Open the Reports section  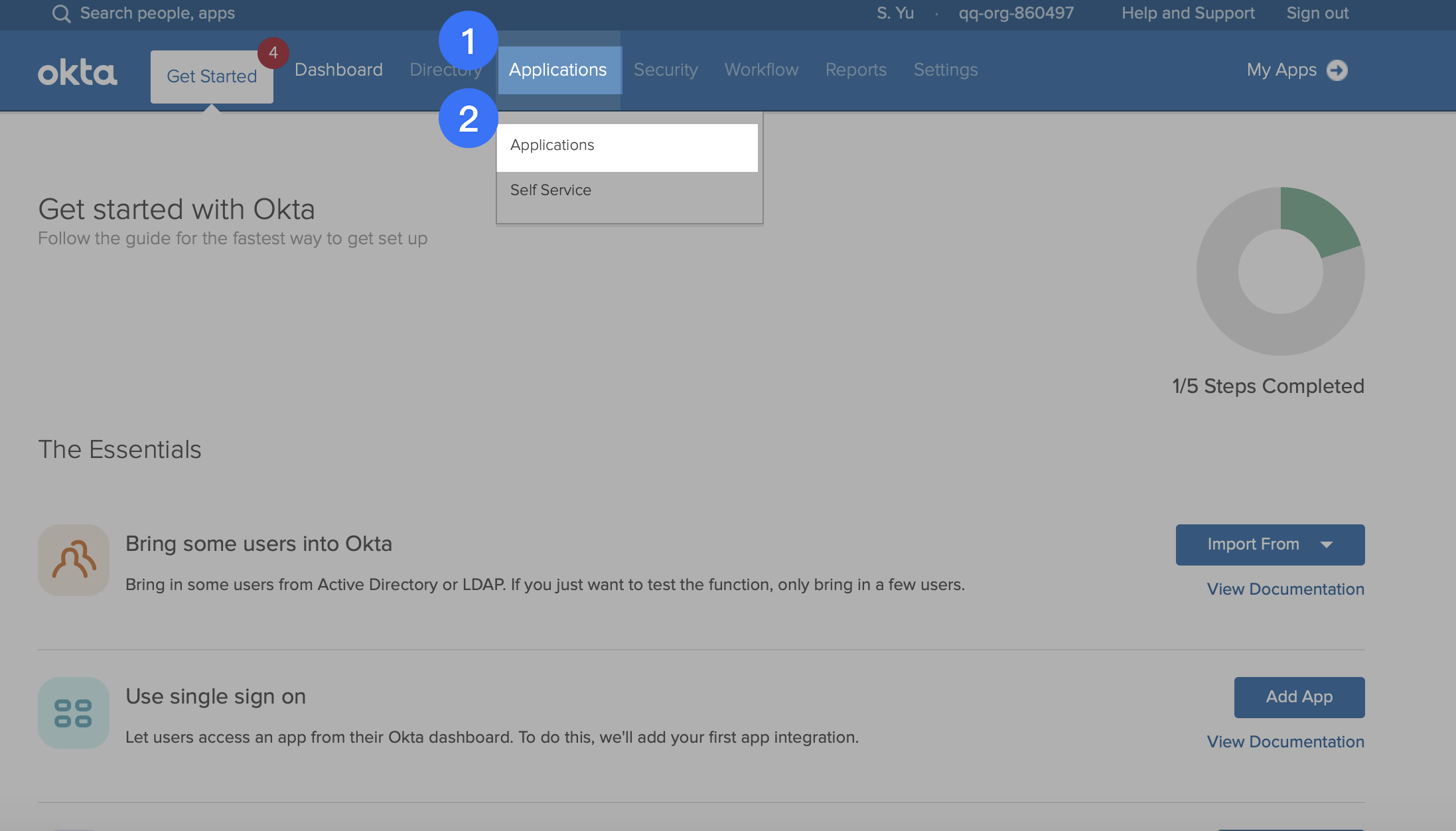pos(855,69)
